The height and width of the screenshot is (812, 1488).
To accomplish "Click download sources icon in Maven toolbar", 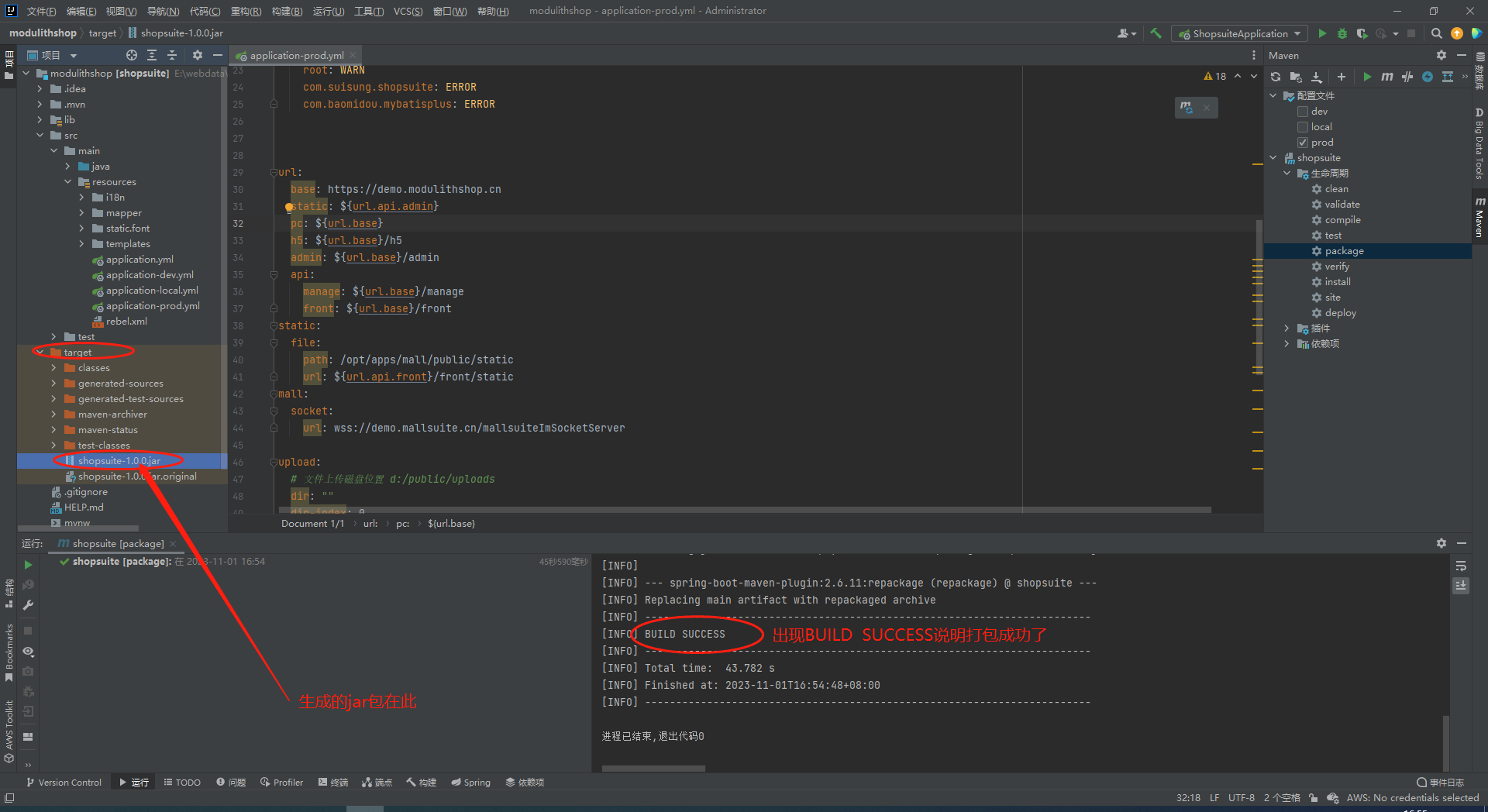I will pyautogui.click(x=1316, y=77).
